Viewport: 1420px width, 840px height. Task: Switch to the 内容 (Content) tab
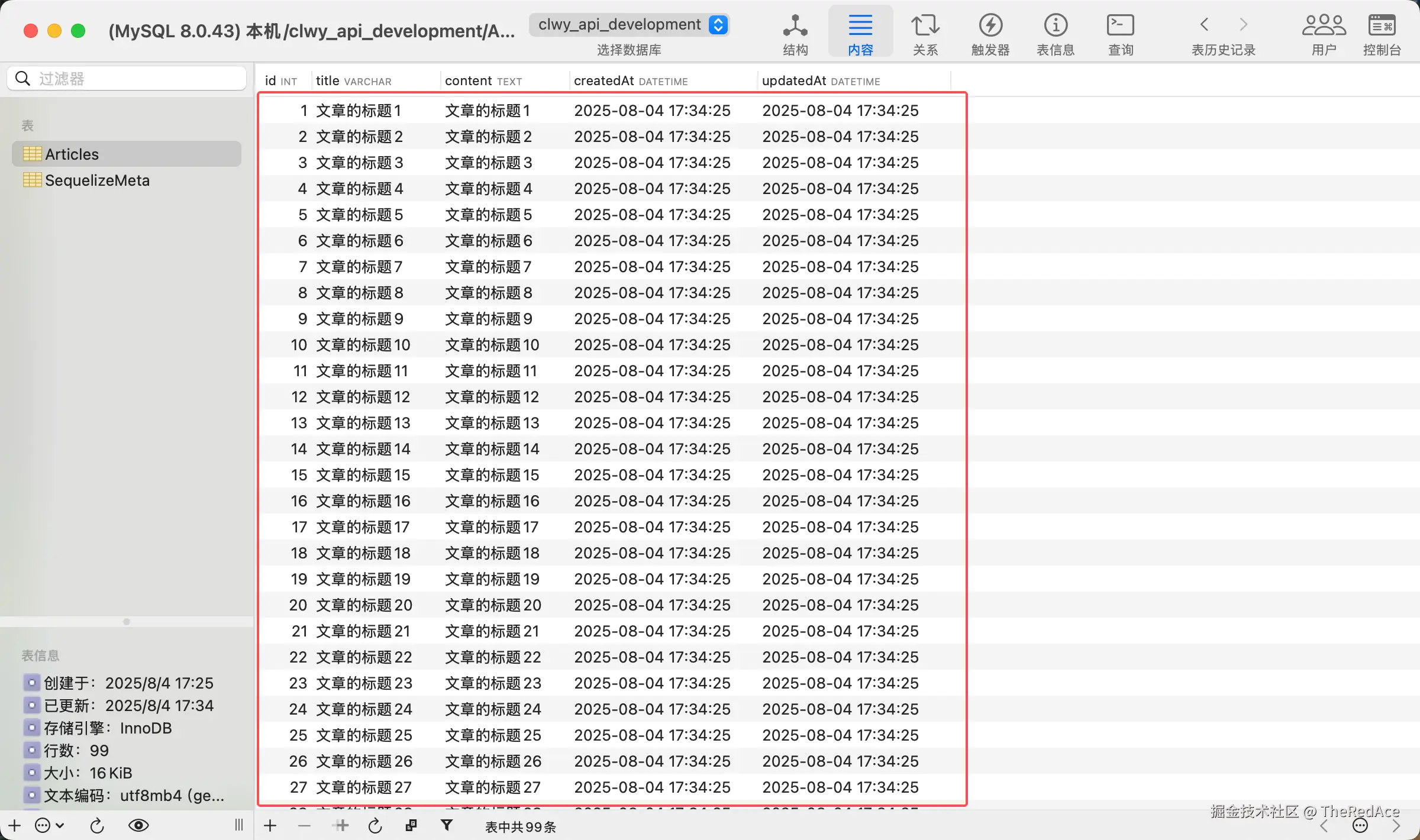860,34
